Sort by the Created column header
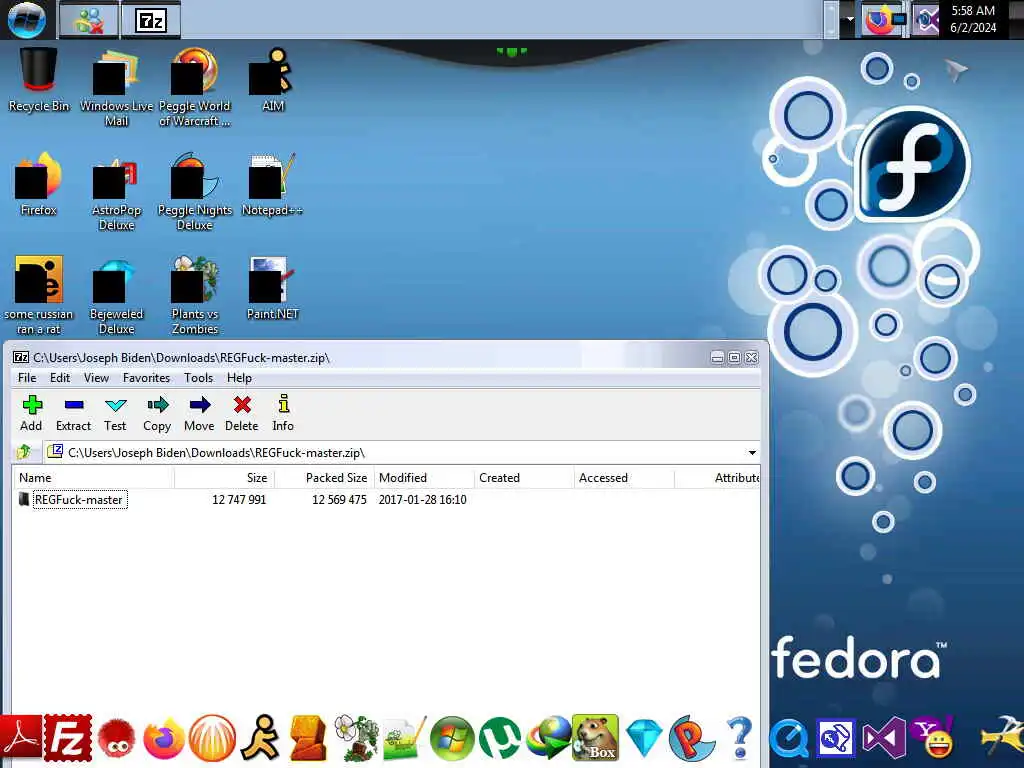The width and height of the screenshot is (1024, 768). [524, 478]
